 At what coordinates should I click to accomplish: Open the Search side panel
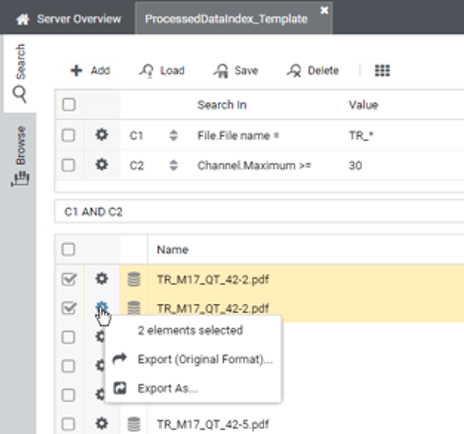pos(20,73)
